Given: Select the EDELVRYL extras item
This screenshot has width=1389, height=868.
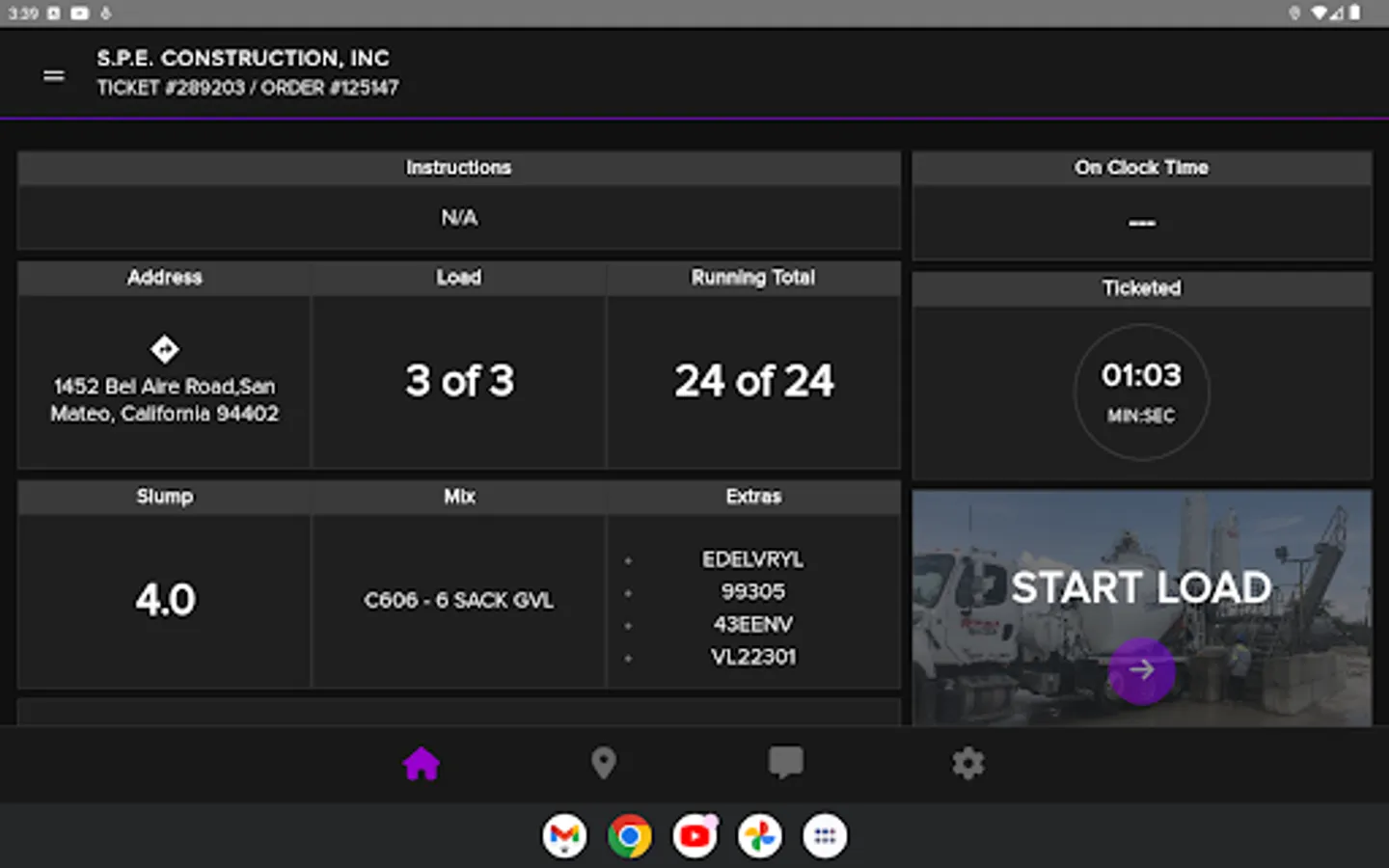Looking at the screenshot, I should [x=752, y=559].
